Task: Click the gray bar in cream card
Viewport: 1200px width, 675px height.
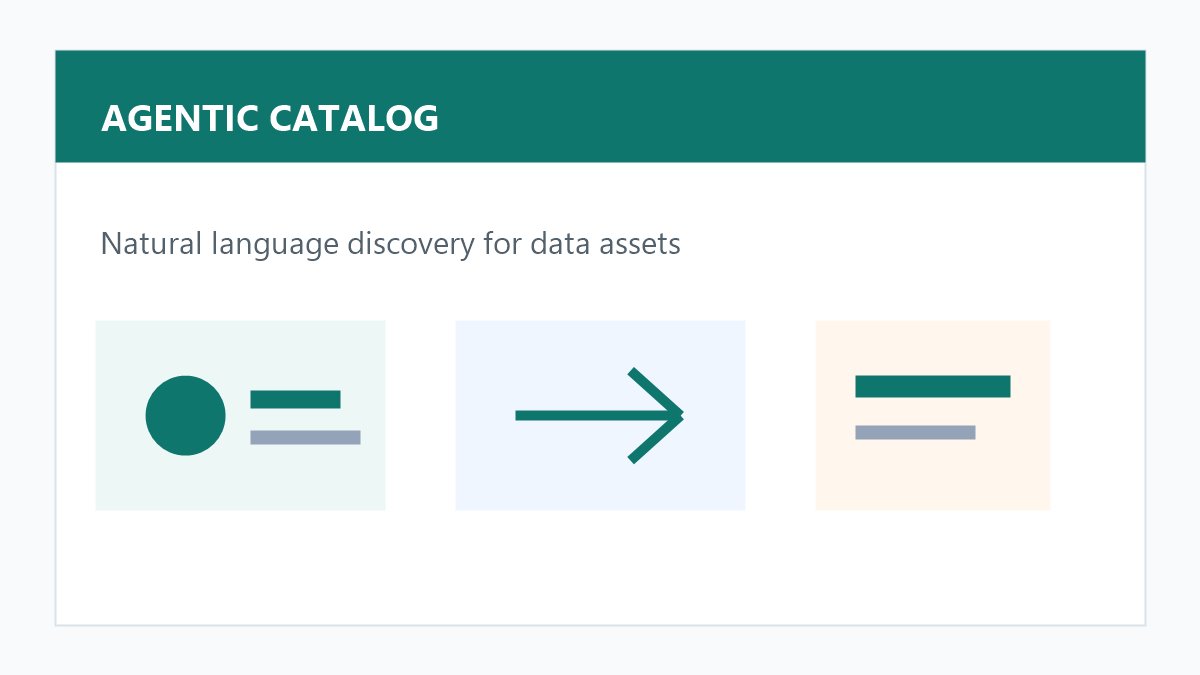Action: (915, 432)
